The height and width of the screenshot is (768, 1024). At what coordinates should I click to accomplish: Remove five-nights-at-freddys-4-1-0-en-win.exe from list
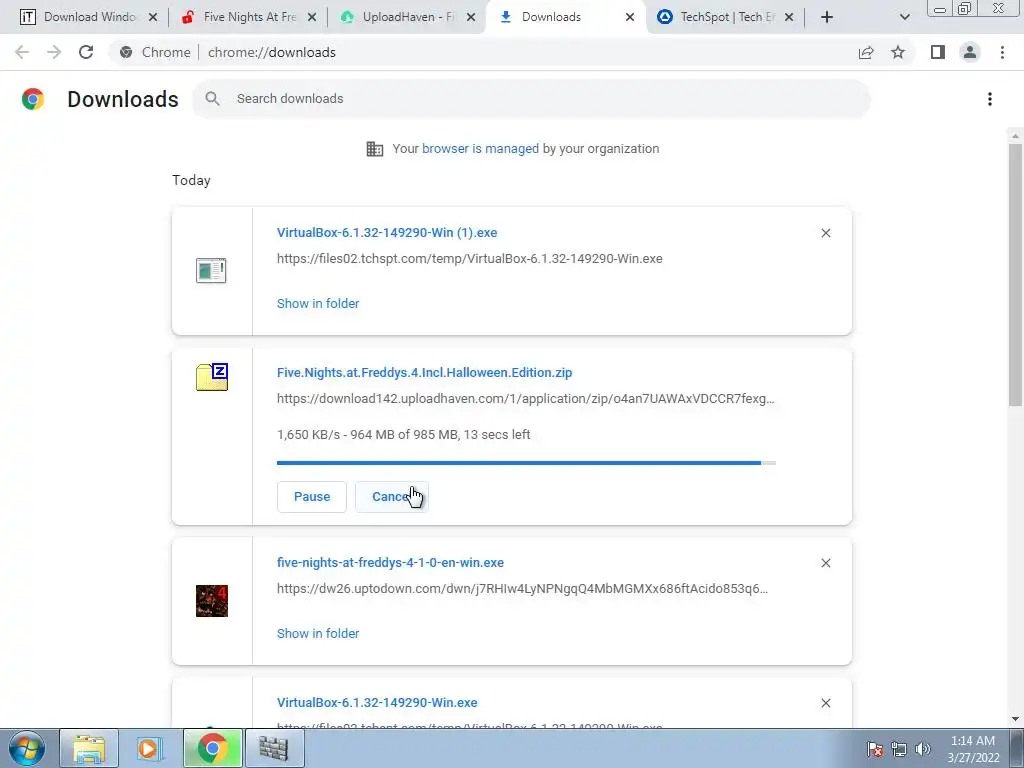tap(825, 563)
